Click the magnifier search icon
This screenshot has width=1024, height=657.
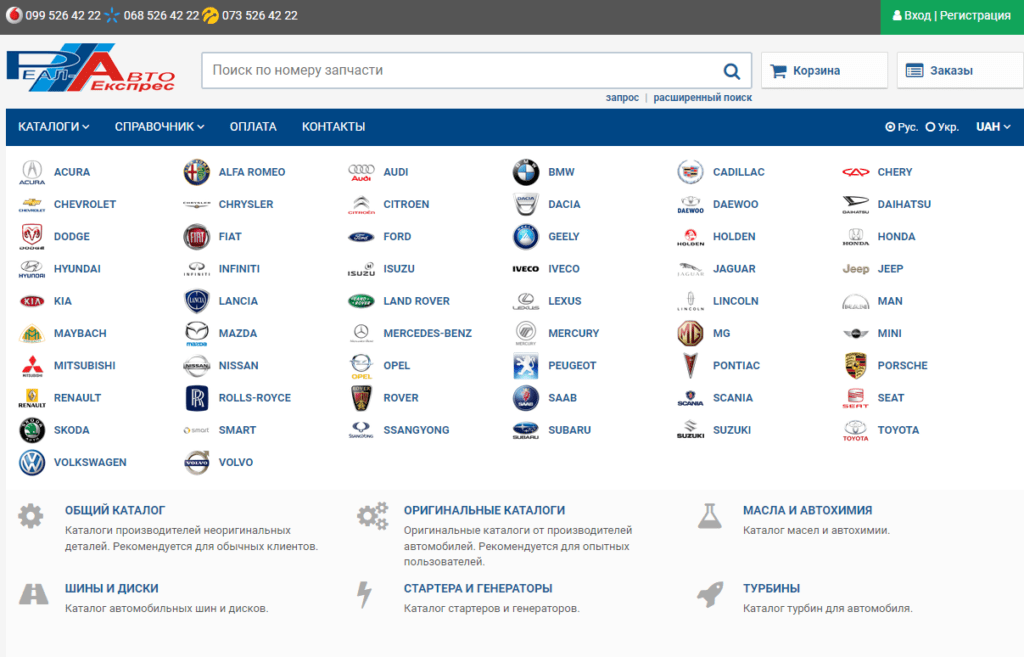click(732, 71)
